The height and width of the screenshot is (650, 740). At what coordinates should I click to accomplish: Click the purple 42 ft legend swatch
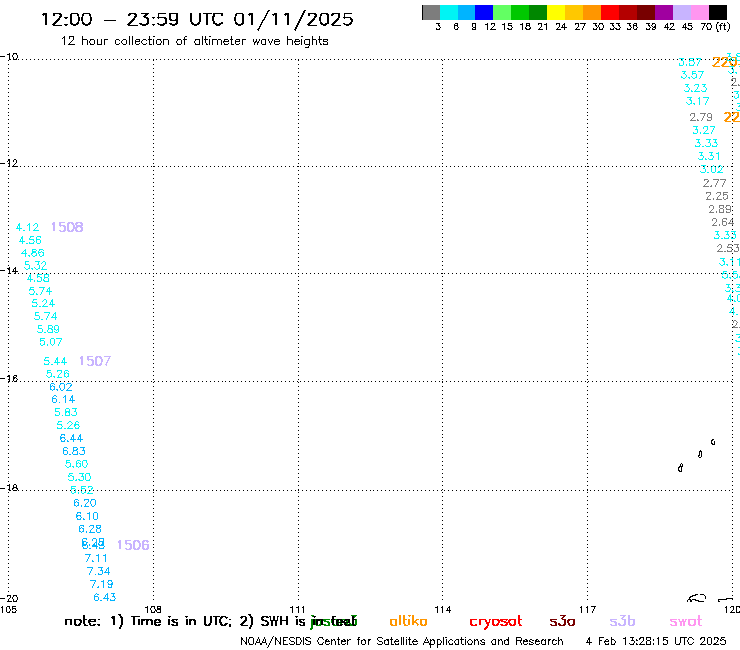[x=664, y=12]
